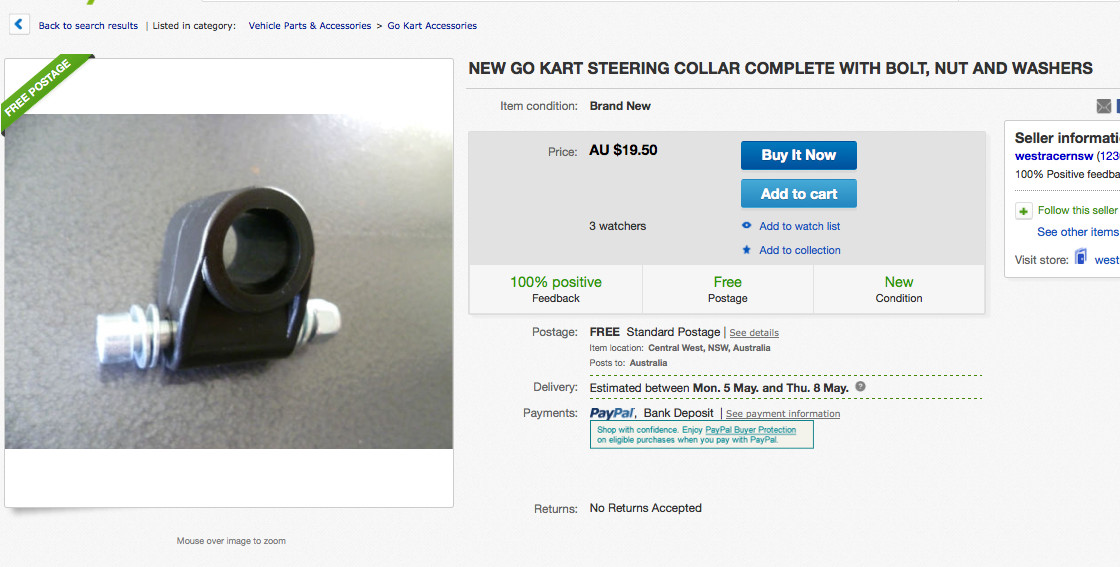The width and height of the screenshot is (1120, 567).
Task: Open the PayPal Buyer Protection link
Action: pos(750,430)
